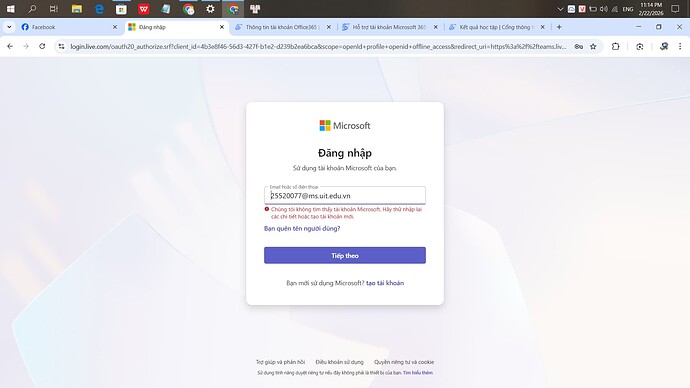Open taskbar Search magnifier

[32, 9]
